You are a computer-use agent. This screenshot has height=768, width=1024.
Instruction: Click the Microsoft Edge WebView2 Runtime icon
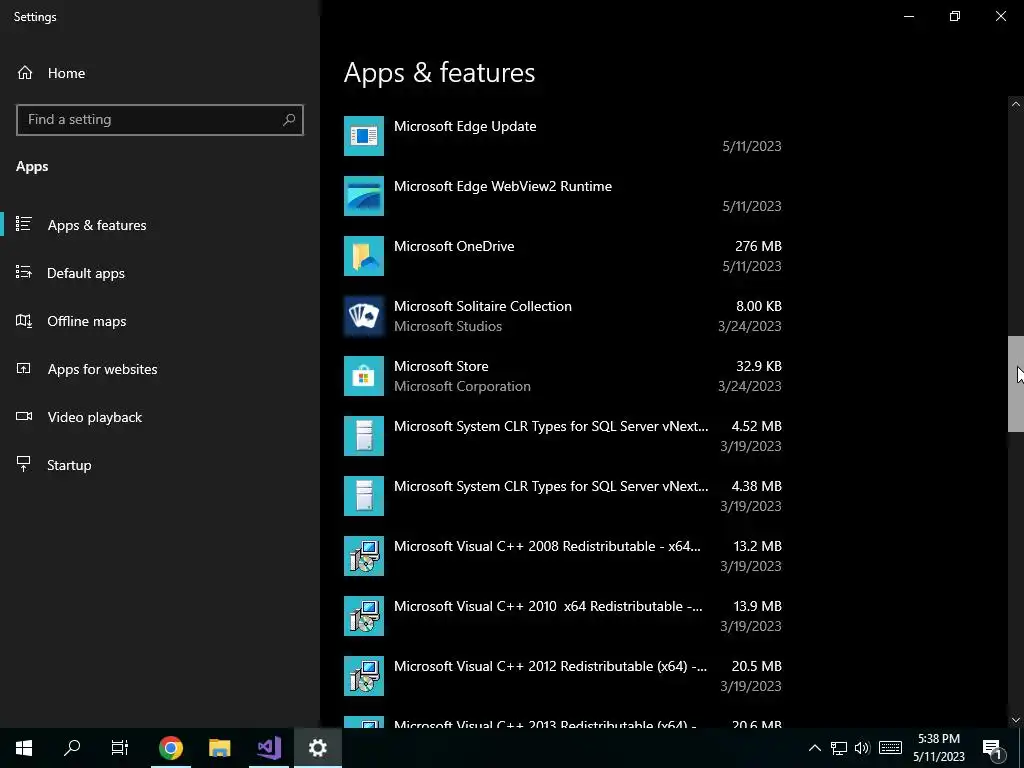pyautogui.click(x=364, y=196)
